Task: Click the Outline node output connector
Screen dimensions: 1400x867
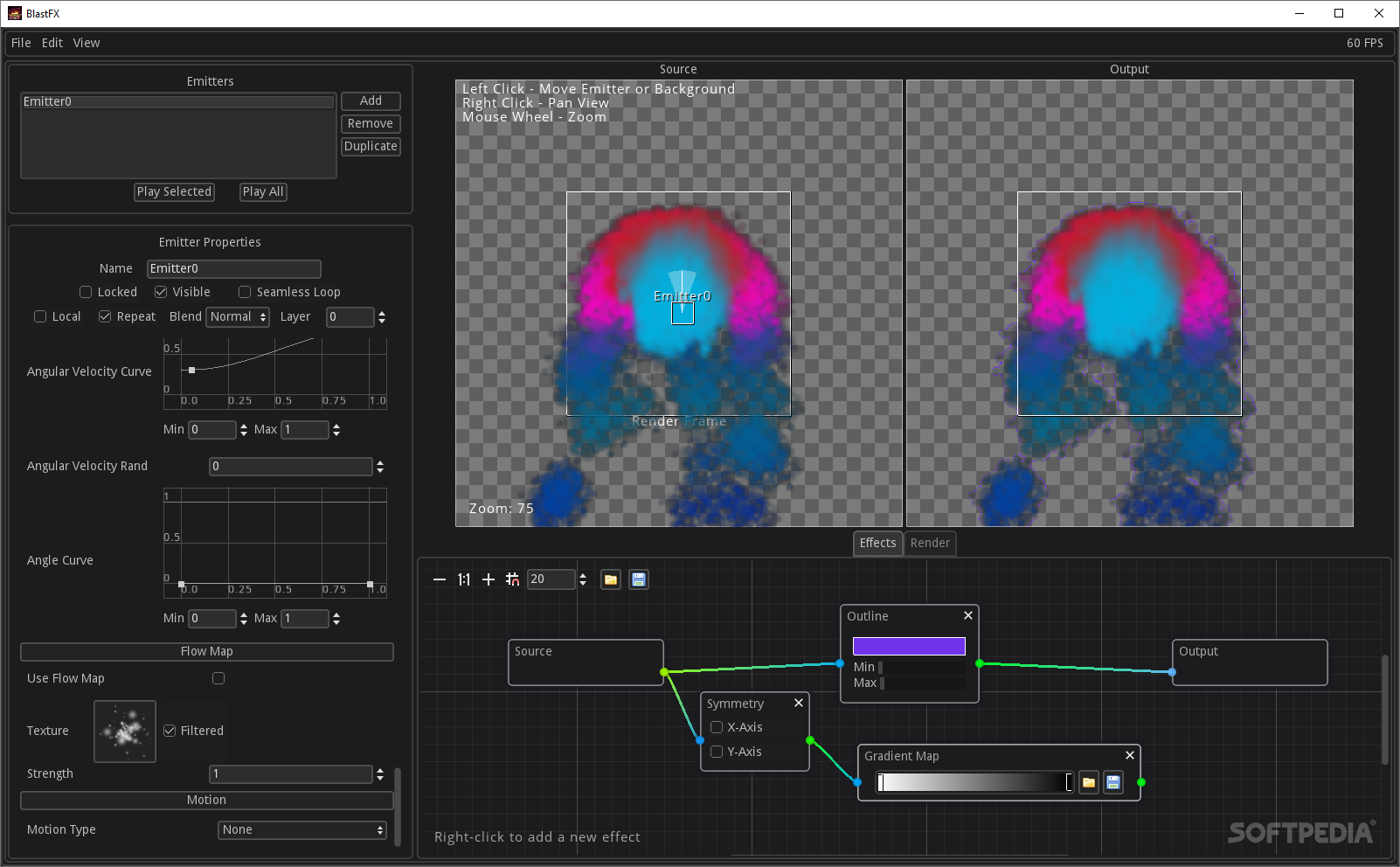Action: click(980, 663)
